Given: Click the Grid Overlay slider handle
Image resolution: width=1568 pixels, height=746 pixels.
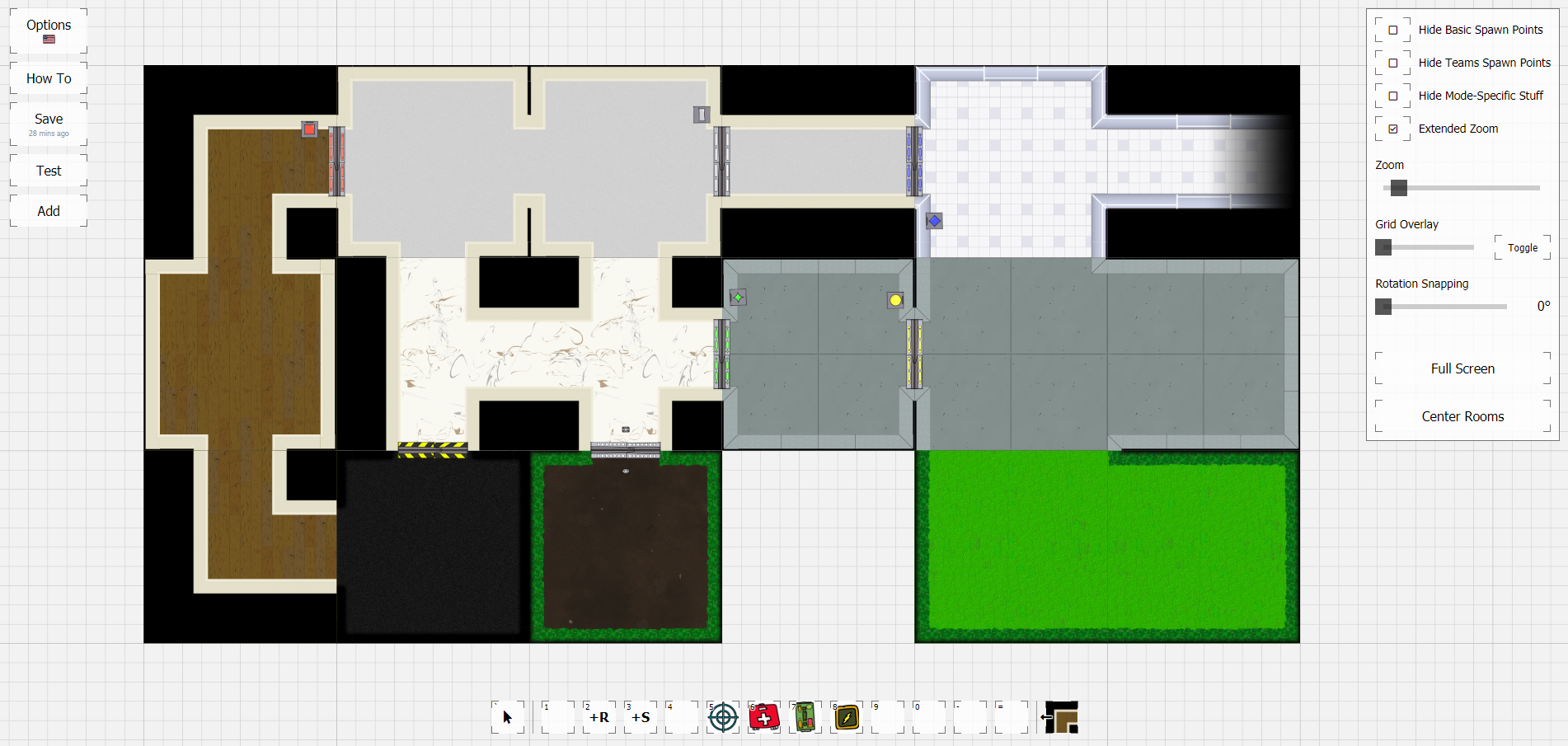Looking at the screenshot, I should click(1383, 247).
